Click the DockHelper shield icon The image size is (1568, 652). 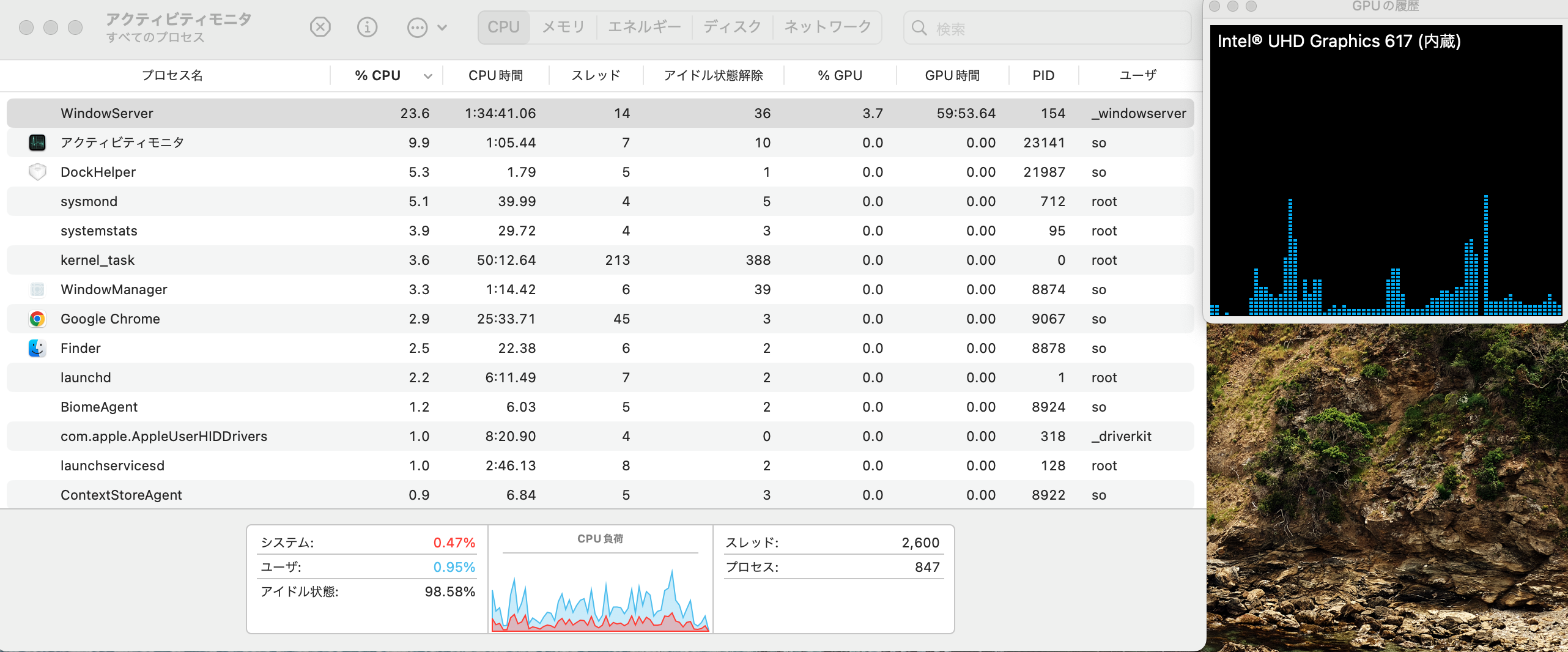point(37,172)
